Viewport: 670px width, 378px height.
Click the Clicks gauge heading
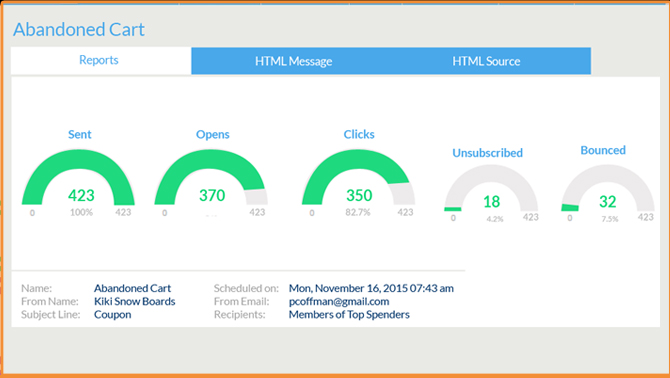click(x=359, y=135)
